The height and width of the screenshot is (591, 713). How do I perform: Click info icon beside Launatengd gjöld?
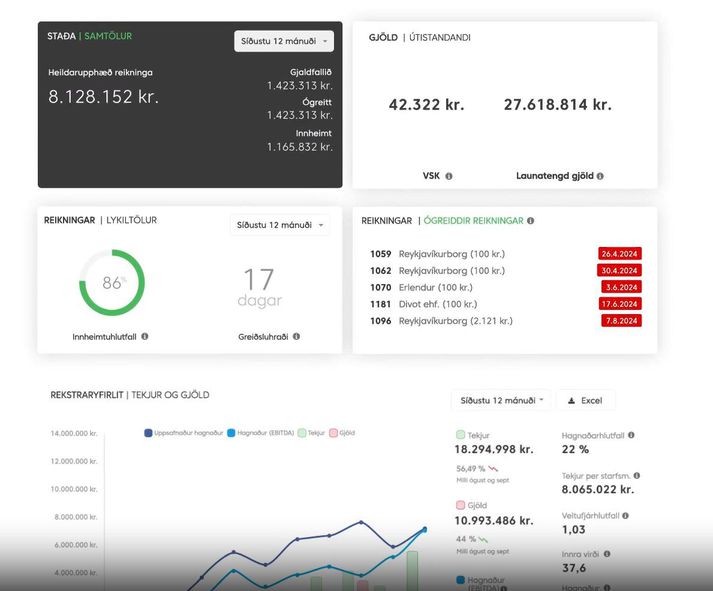click(600, 176)
